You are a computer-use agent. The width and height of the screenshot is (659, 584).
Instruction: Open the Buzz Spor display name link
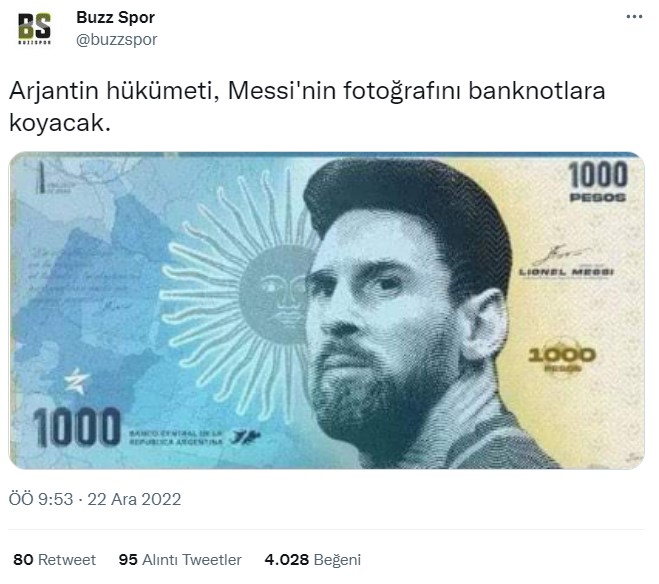click(116, 18)
